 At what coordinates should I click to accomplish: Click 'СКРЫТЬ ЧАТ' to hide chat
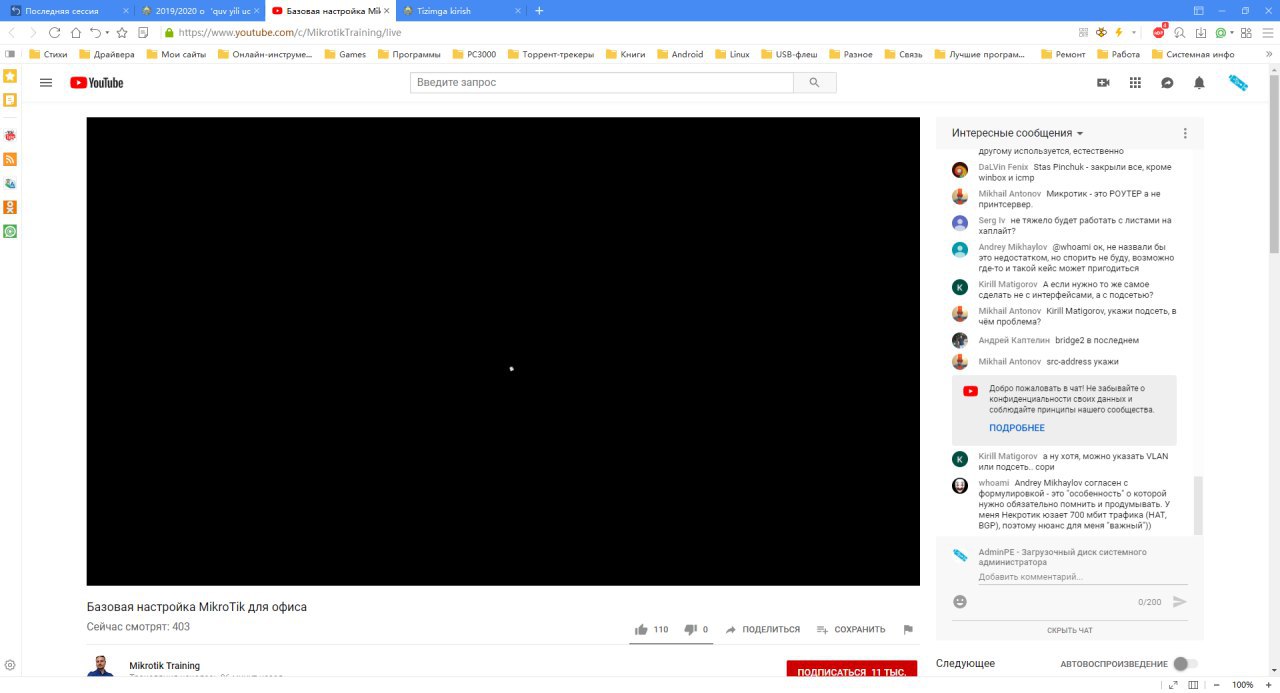click(x=1070, y=630)
